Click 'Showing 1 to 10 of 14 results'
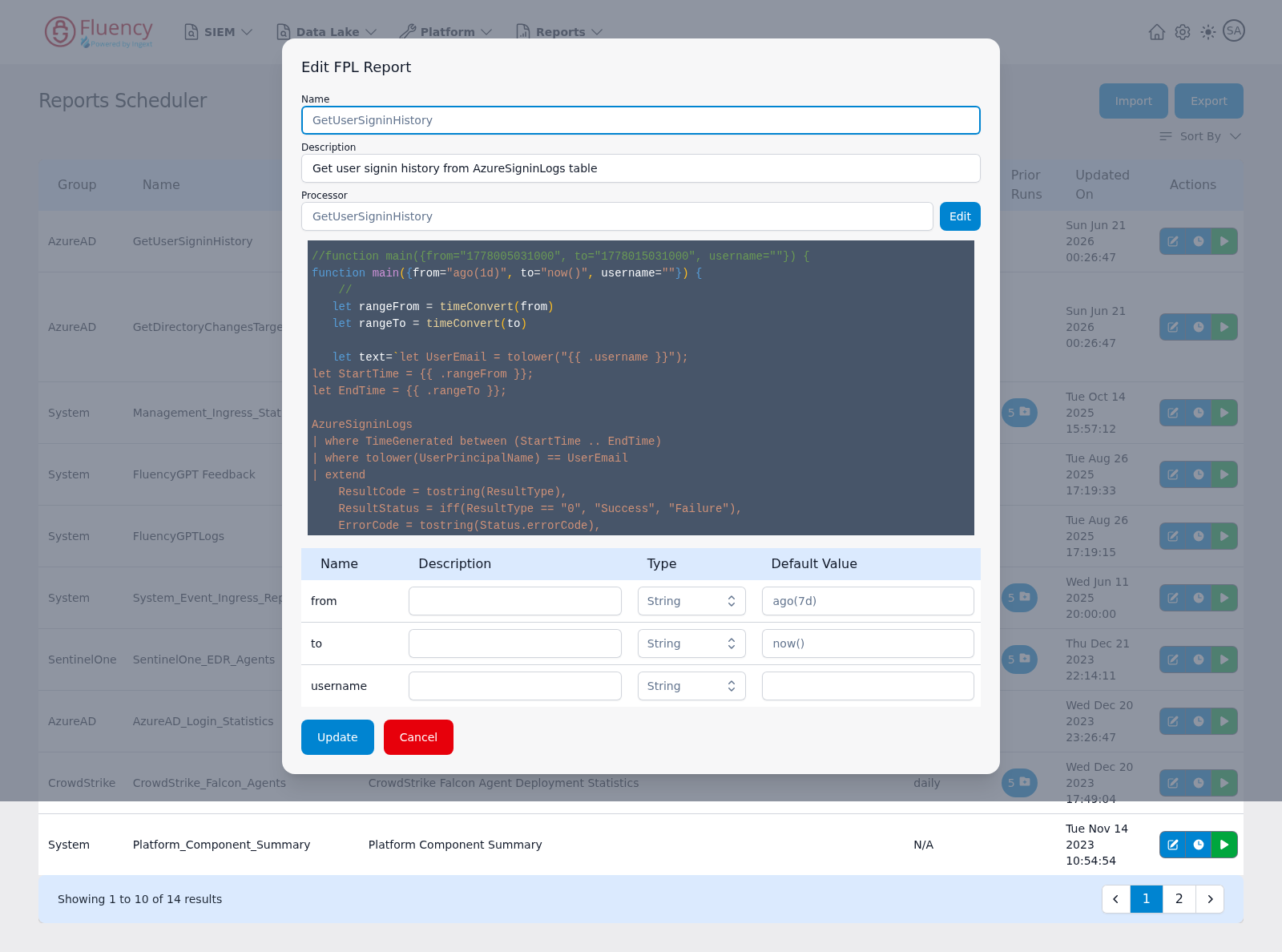 tap(139, 899)
